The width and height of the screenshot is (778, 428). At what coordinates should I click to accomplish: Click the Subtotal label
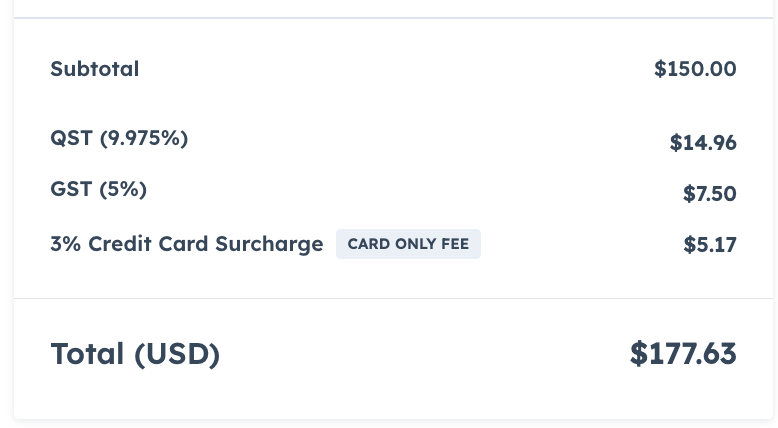[95, 69]
